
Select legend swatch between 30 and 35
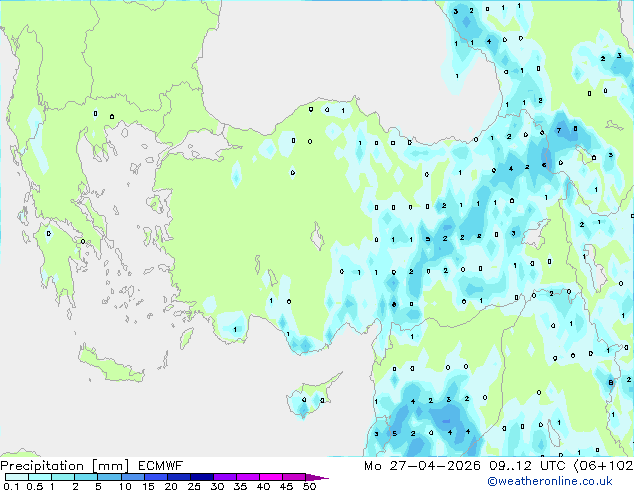tap(224, 477)
